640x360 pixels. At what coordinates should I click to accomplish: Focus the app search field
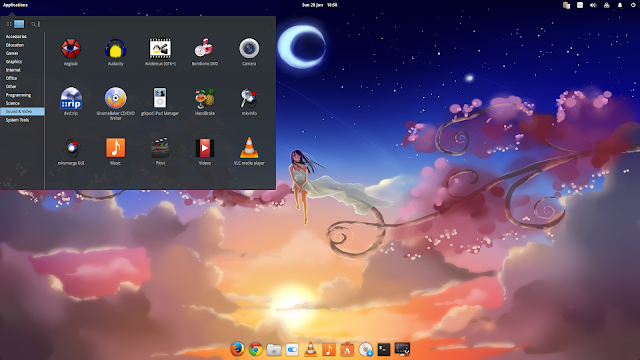point(151,24)
